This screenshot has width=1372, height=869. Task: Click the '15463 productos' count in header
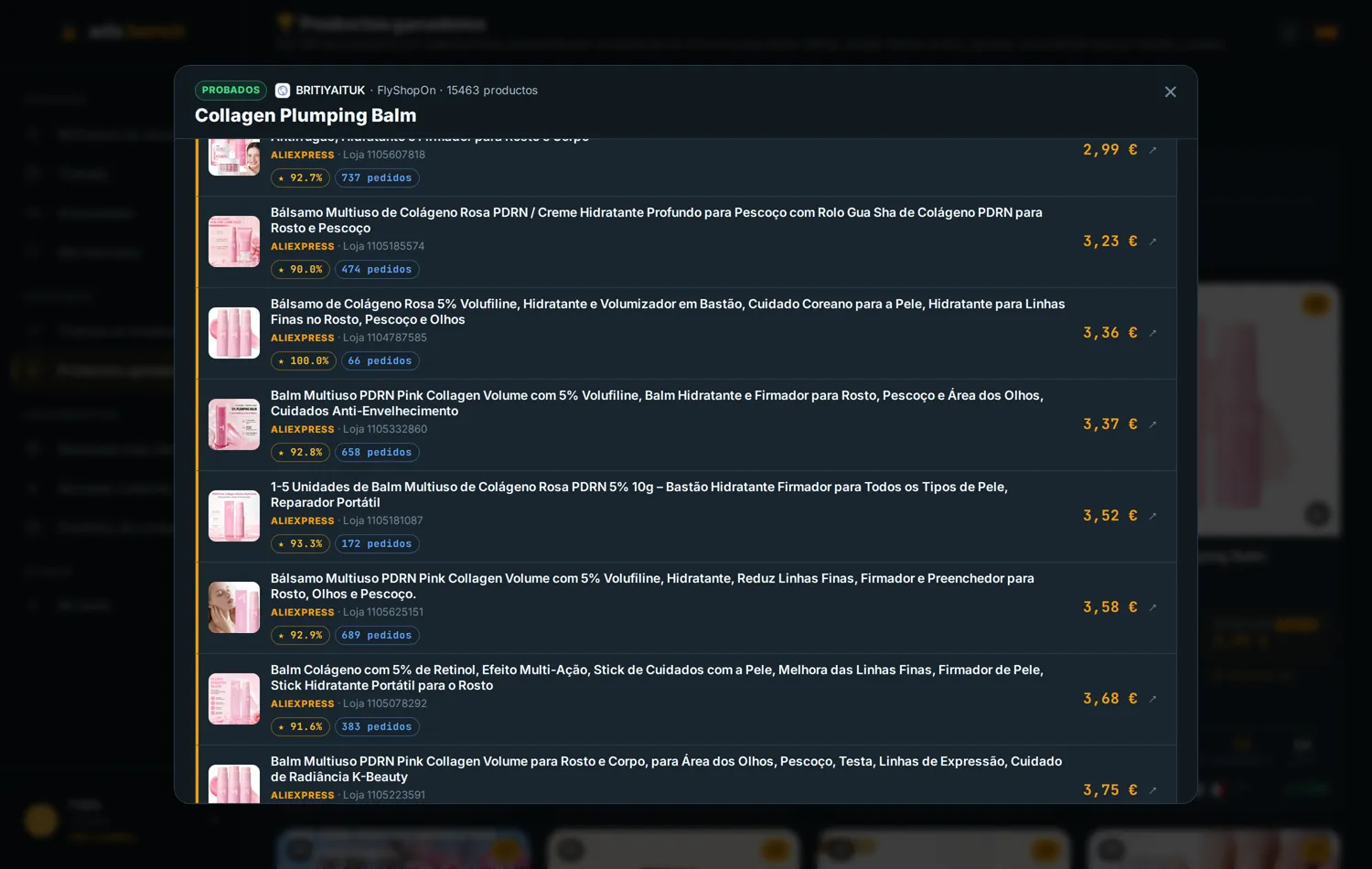point(492,91)
